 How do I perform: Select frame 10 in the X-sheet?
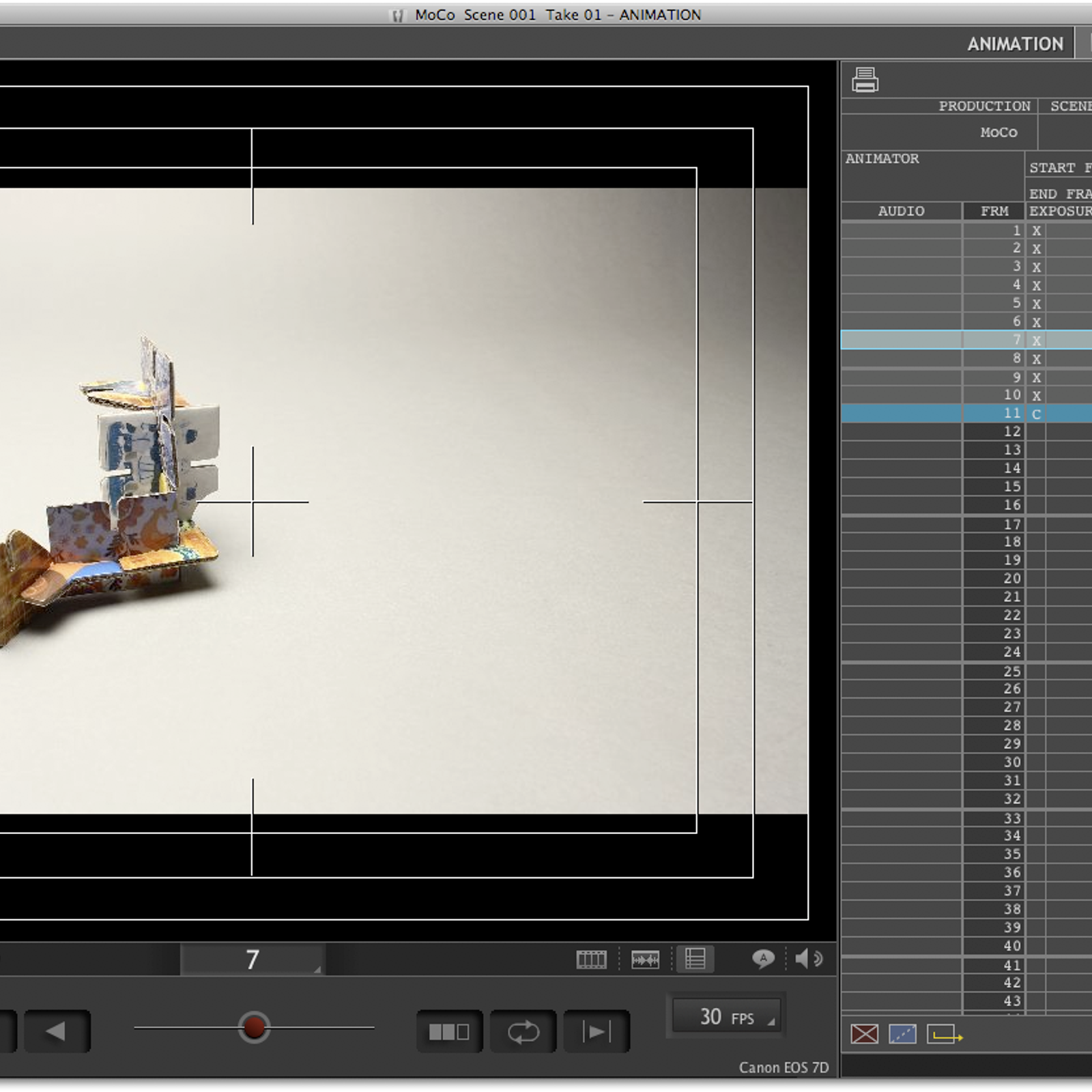coord(994,394)
